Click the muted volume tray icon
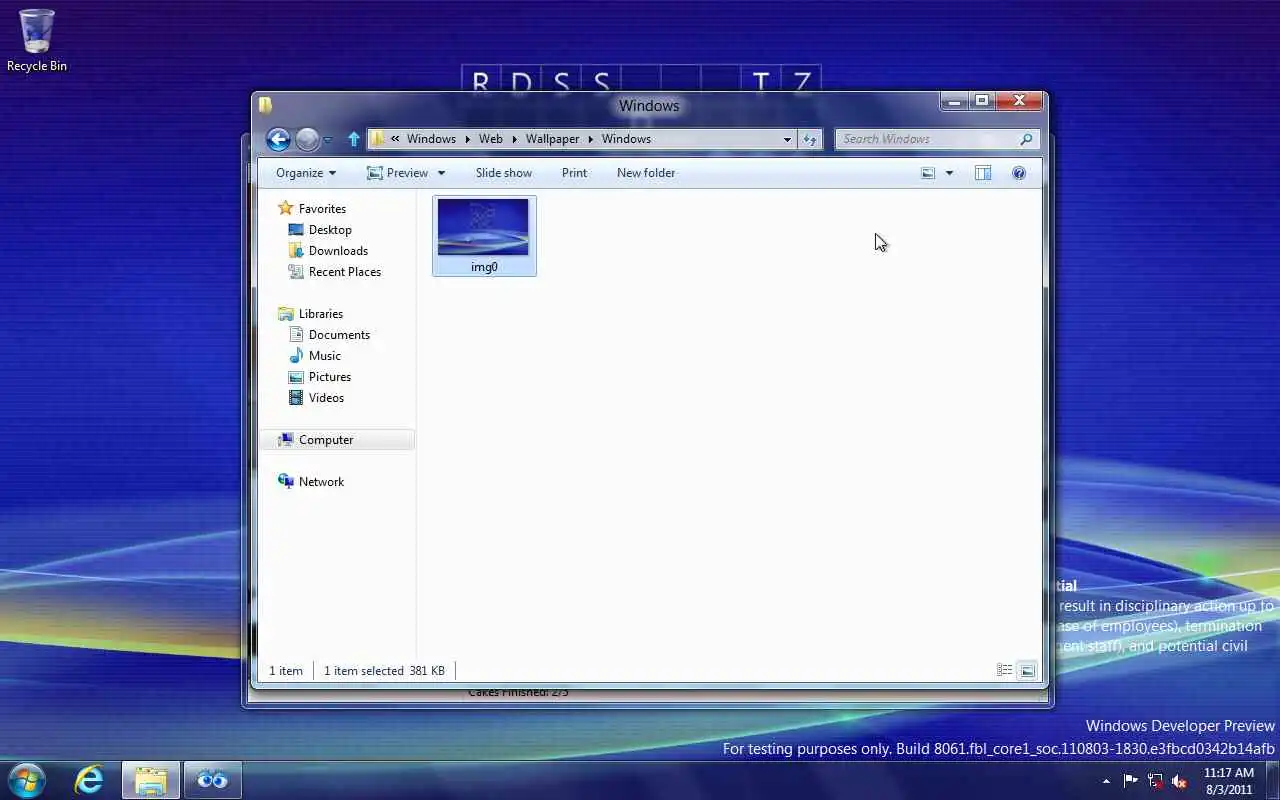 pyautogui.click(x=1179, y=781)
